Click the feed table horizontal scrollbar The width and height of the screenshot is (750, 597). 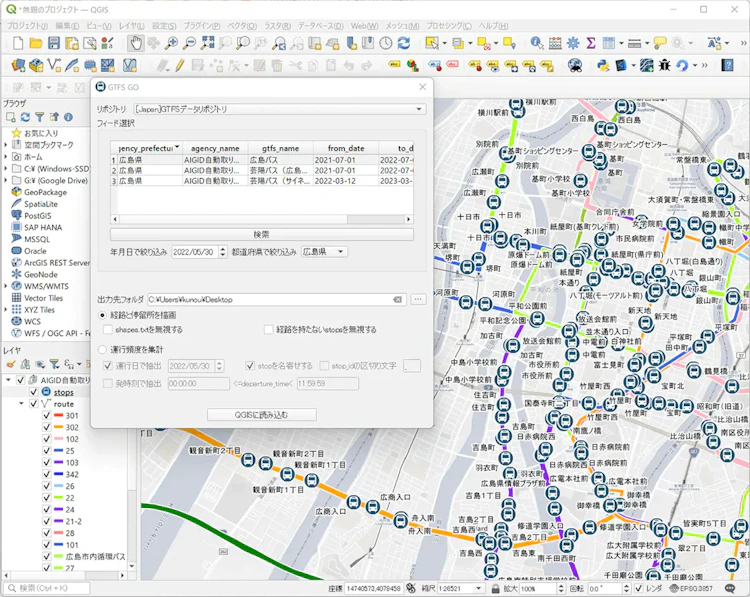pyautogui.click(x=262, y=219)
